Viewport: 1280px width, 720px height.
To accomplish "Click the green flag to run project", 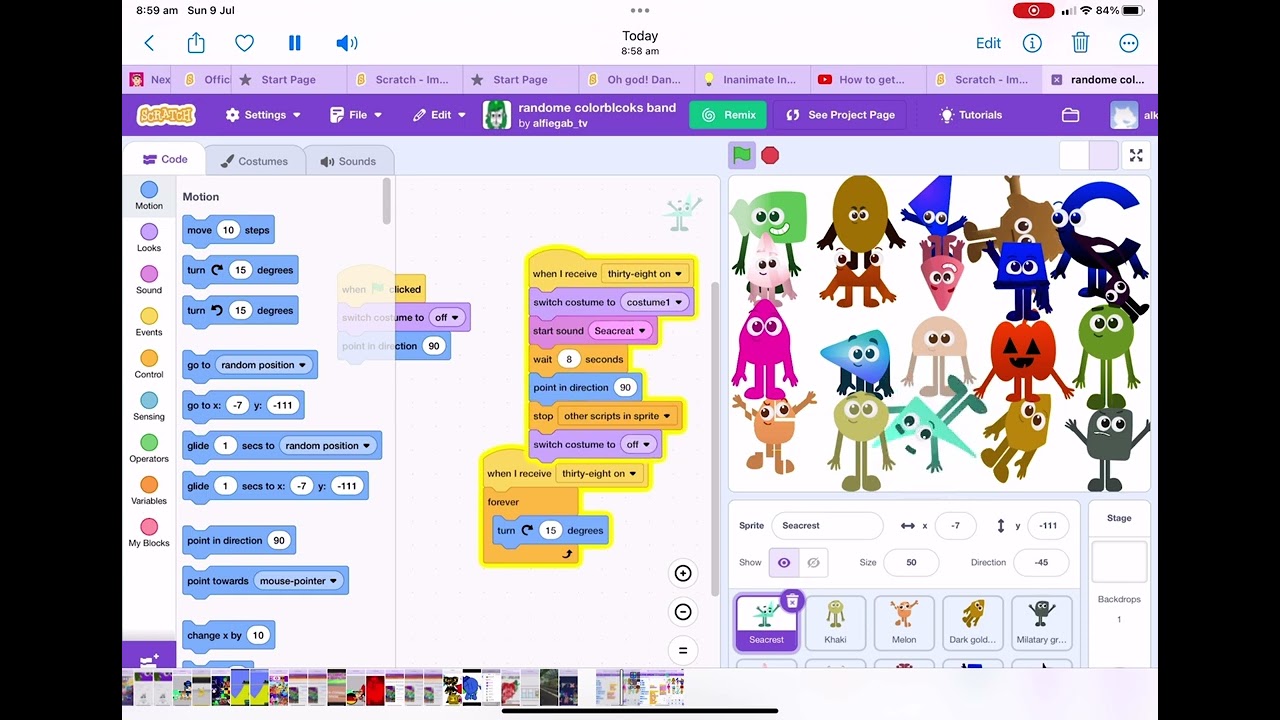I will pyautogui.click(x=742, y=155).
